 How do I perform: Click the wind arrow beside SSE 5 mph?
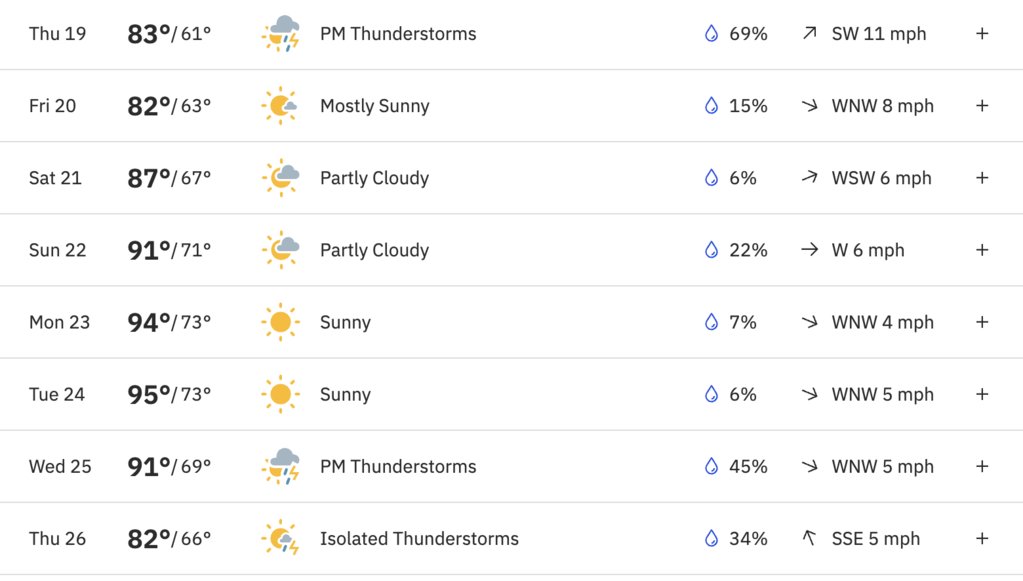pos(809,538)
